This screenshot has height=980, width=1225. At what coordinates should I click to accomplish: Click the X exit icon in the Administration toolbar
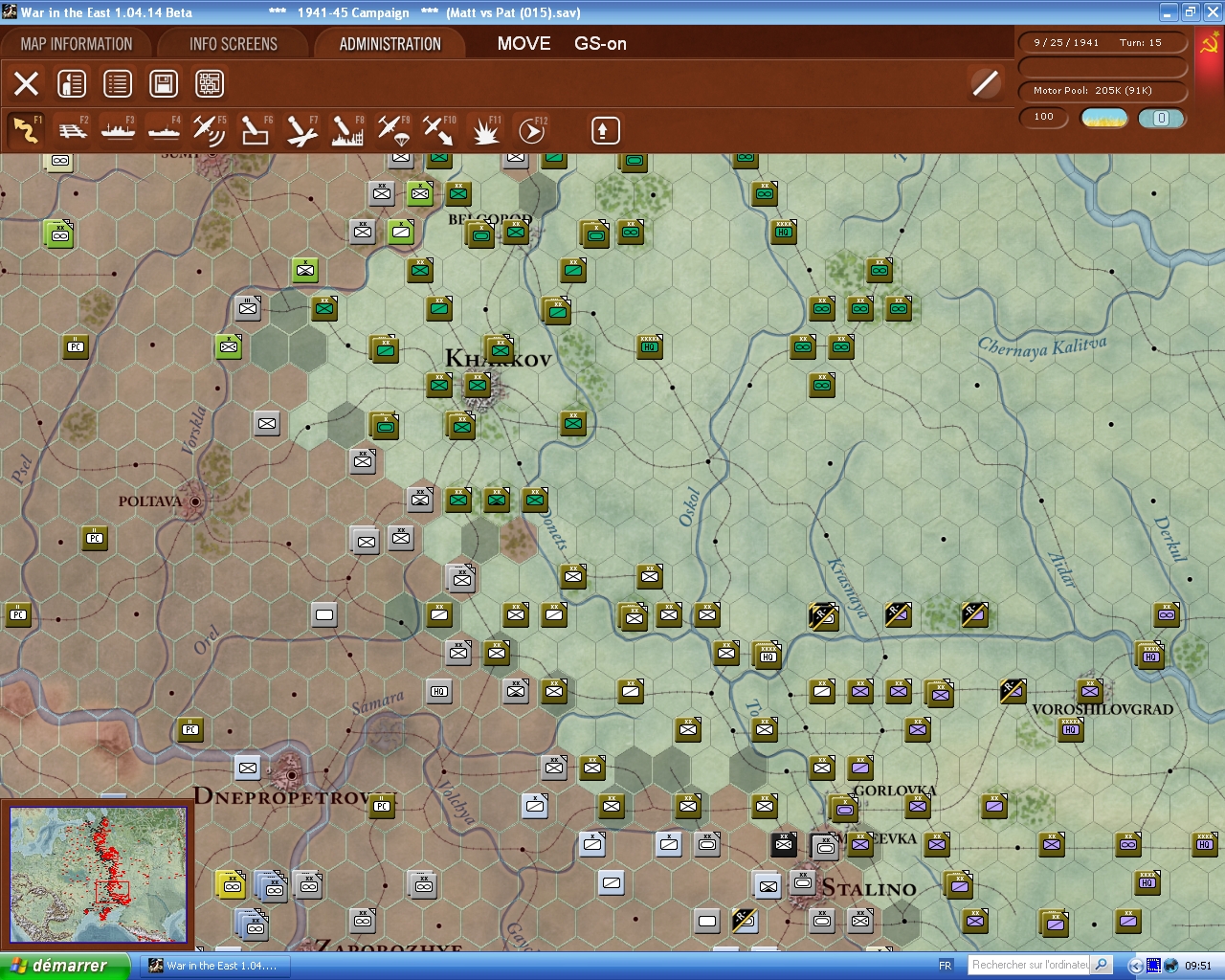tap(27, 84)
